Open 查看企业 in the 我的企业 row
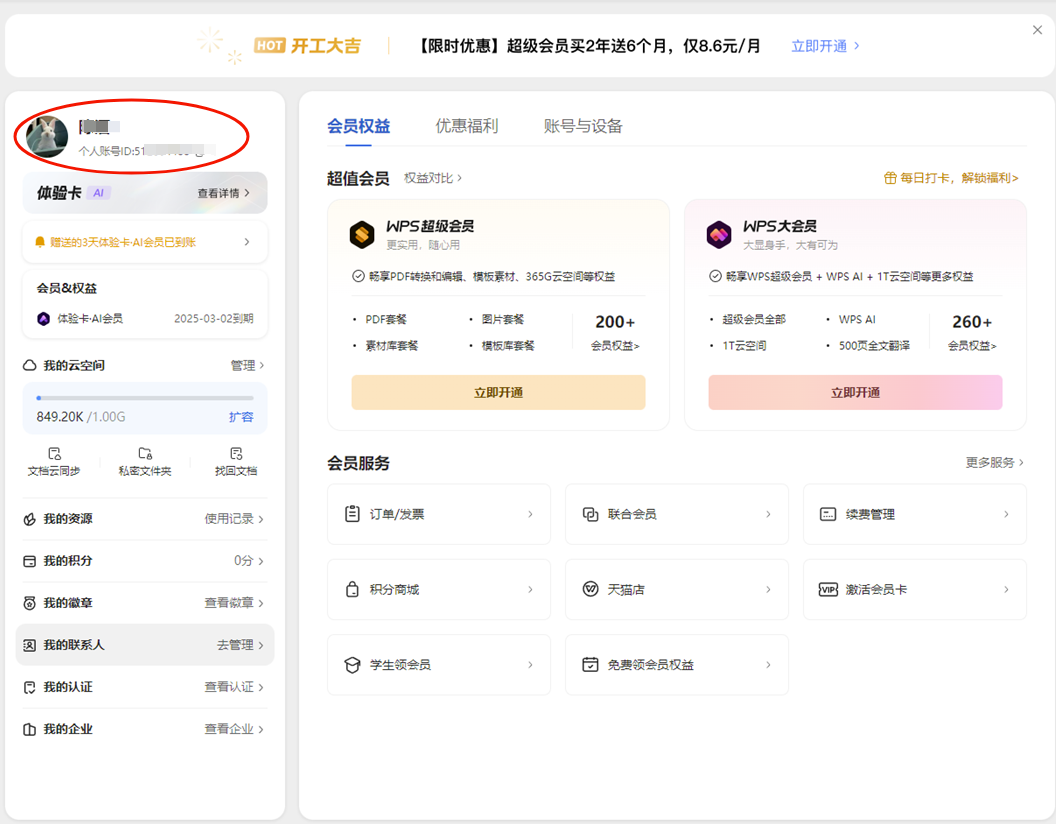 (234, 729)
